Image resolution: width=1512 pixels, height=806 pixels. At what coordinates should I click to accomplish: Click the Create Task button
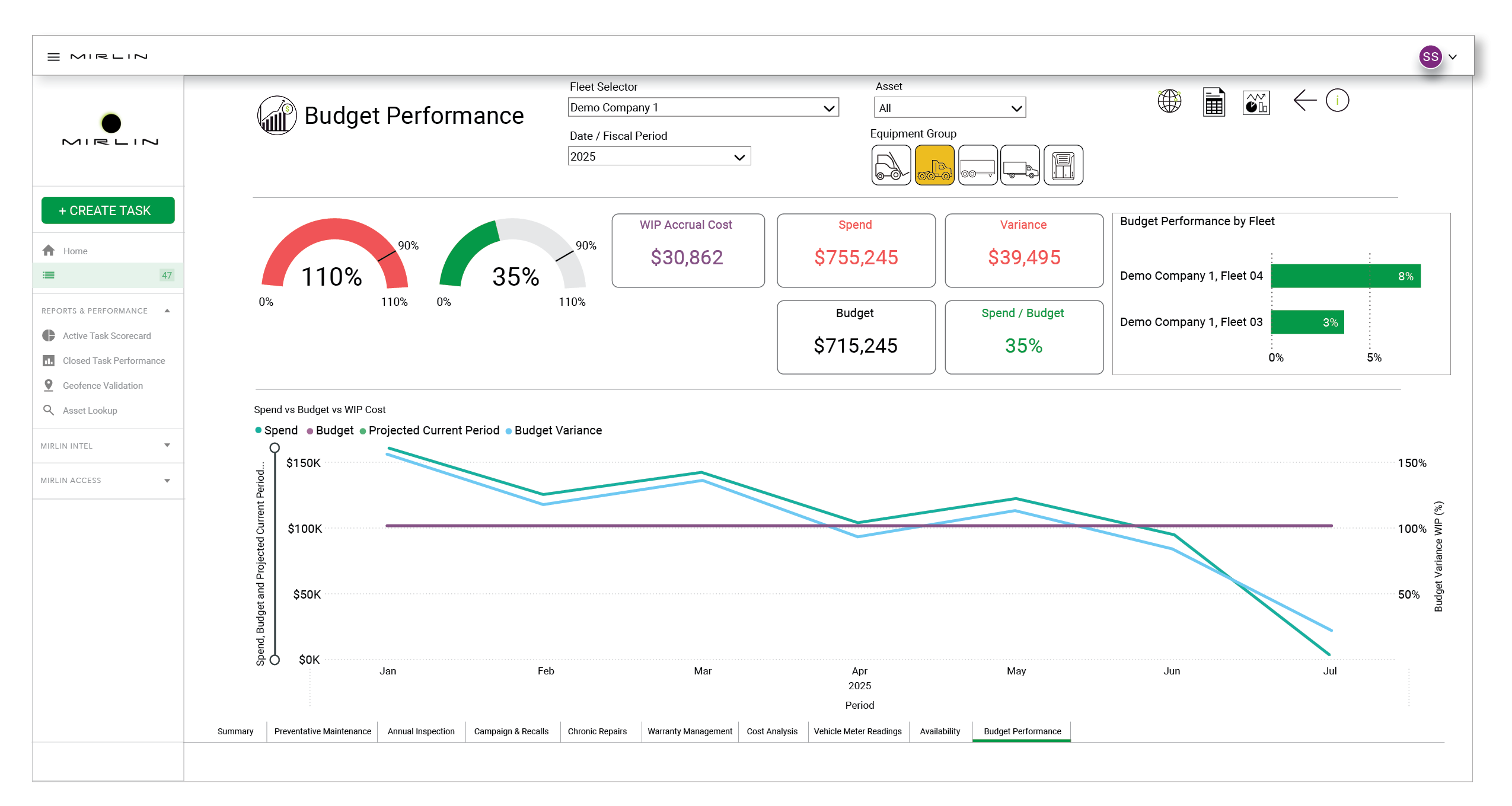click(x=108, y=211)
